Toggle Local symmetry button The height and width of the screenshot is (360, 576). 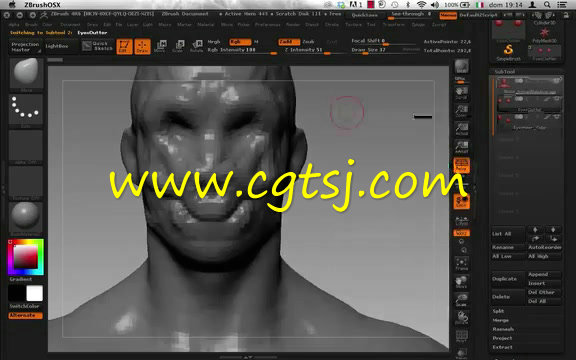coord(461,201)
